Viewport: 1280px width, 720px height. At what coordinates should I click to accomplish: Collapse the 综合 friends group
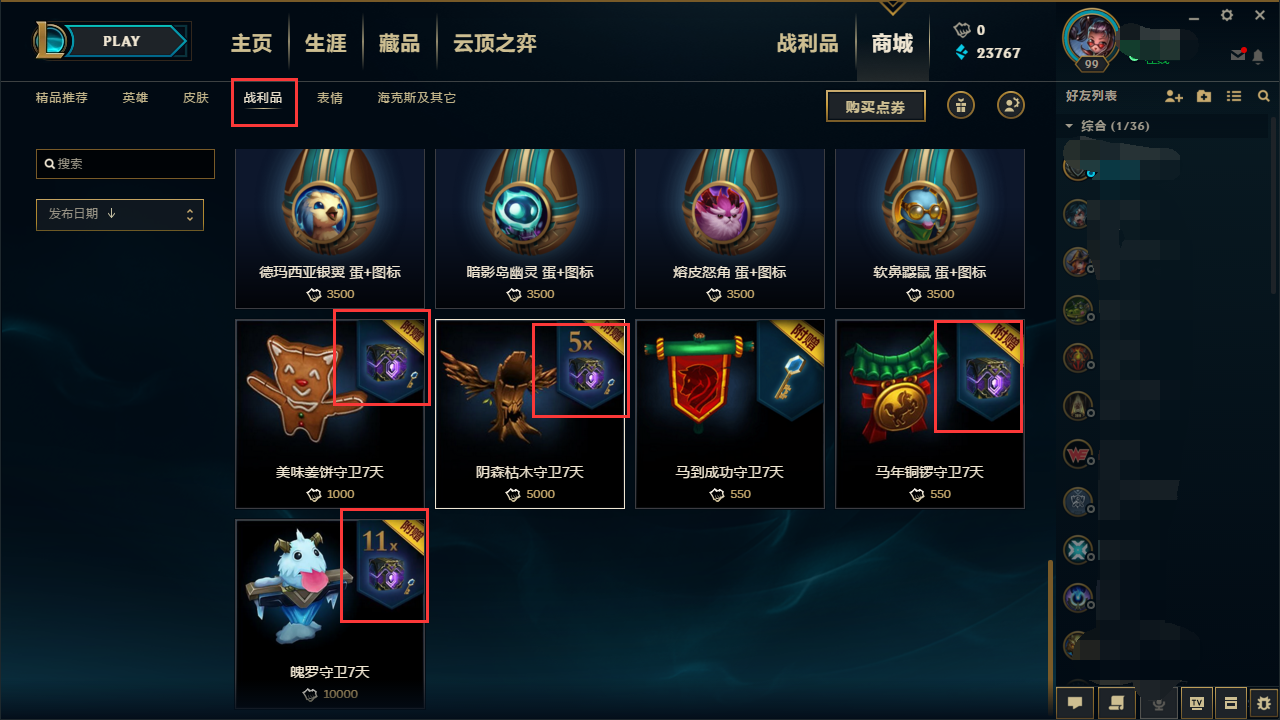(x=1069, y=126)
